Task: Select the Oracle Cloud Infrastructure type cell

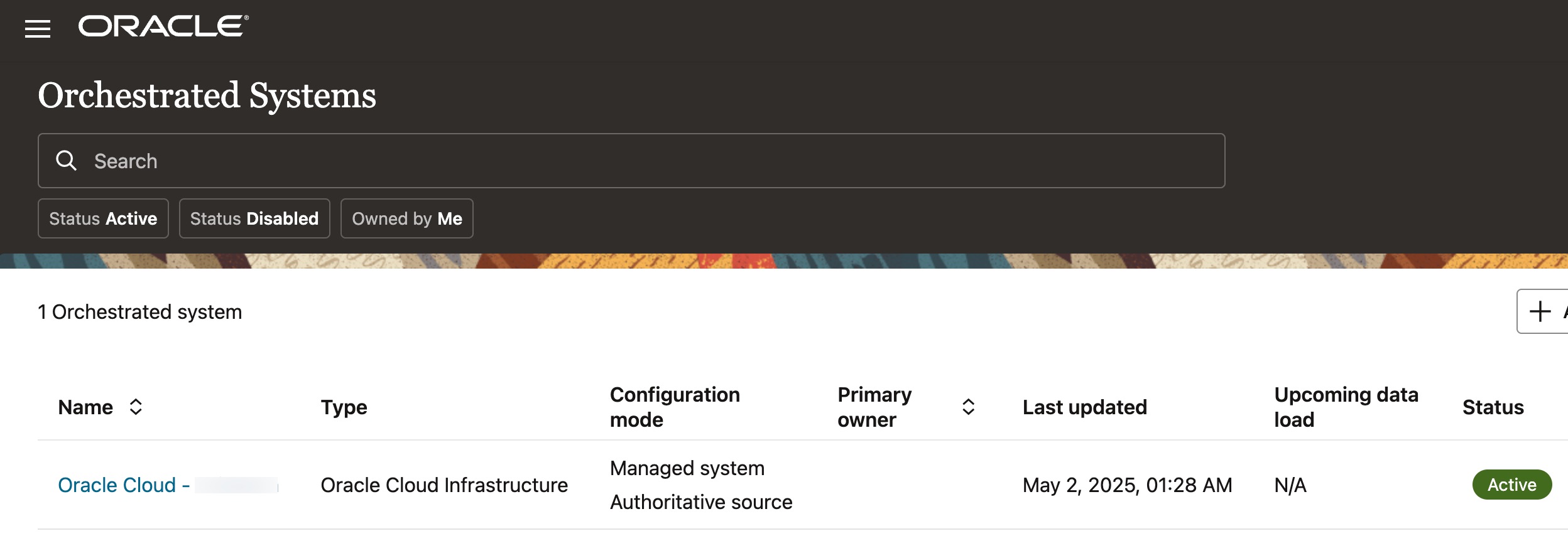Action: pyautogui.click(x=444, y=485)
